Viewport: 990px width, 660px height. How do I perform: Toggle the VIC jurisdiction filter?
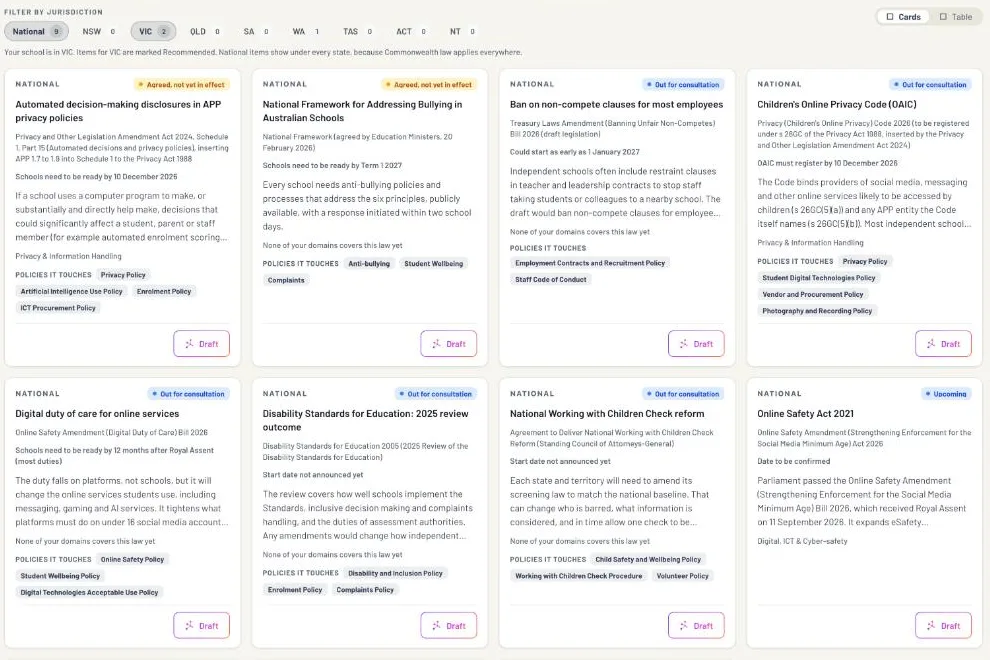[x=153, y=32]
